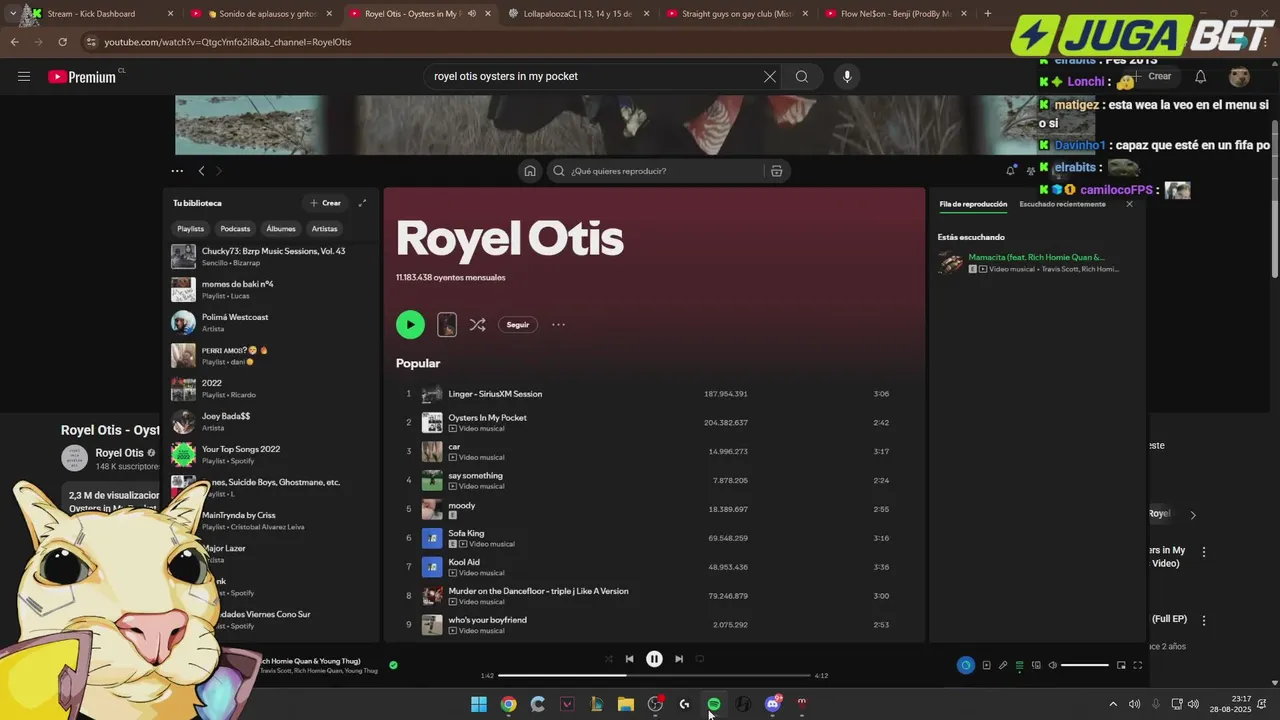
Task: Select the track Kool Aid
Action: [x=464, y=562]
